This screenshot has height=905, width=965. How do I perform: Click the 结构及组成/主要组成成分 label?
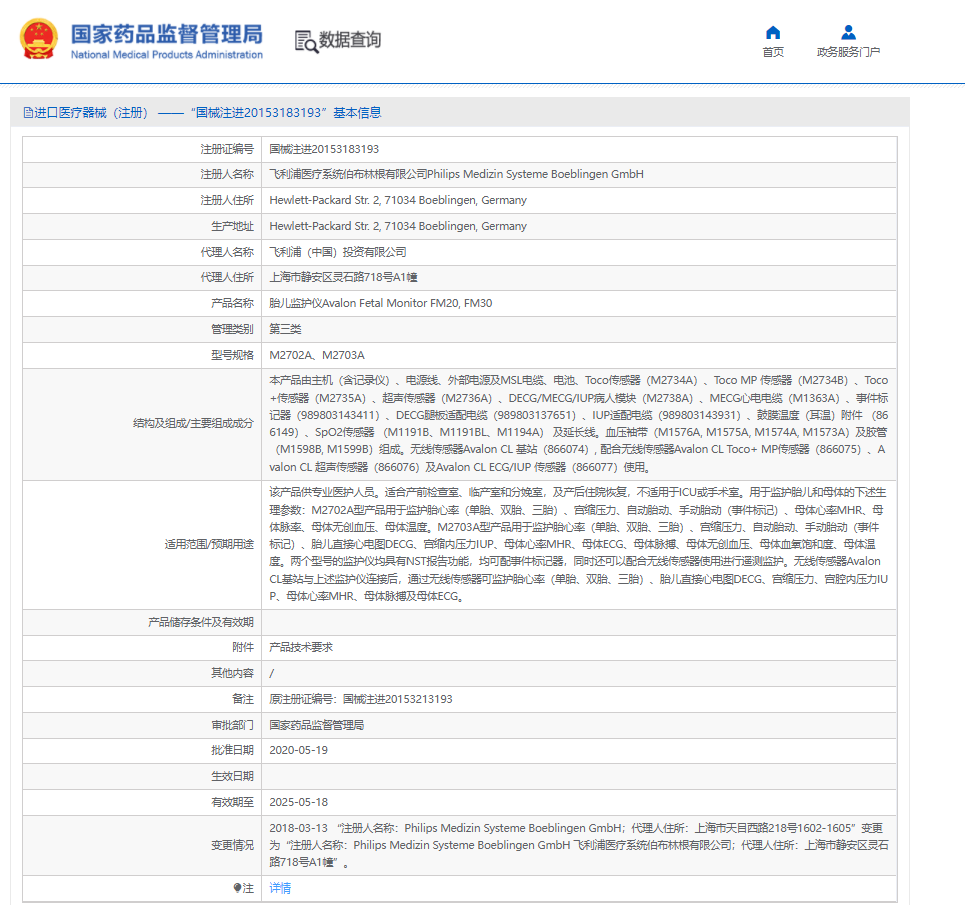tap(193, 423)
